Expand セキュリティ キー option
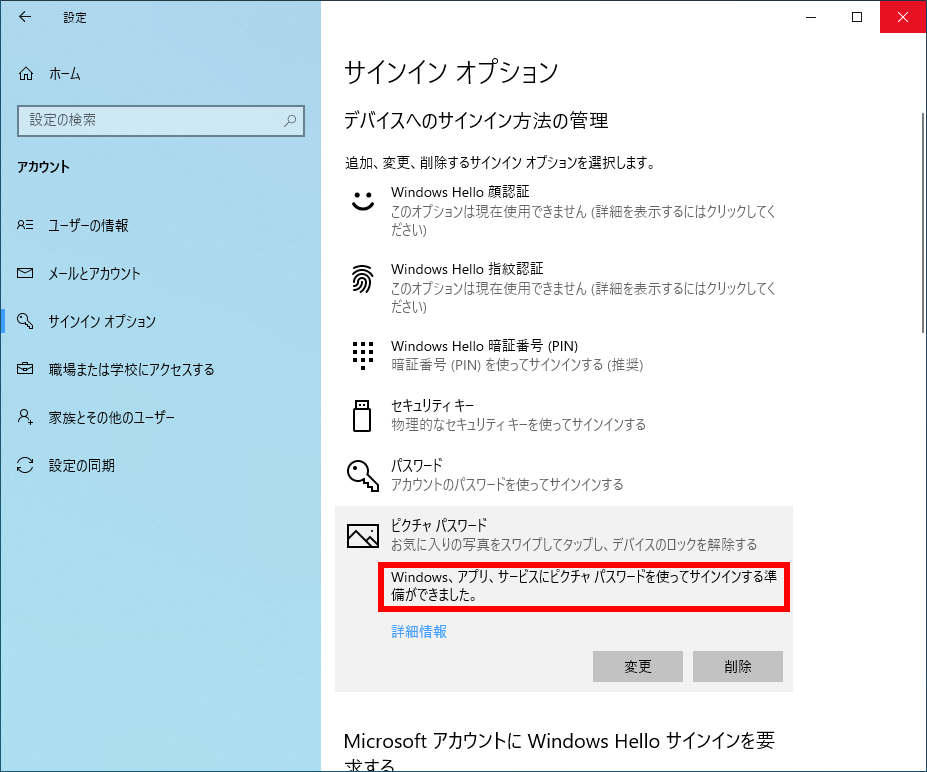The width and height of the screenshot is (927, 772). [x=563, y=415]
